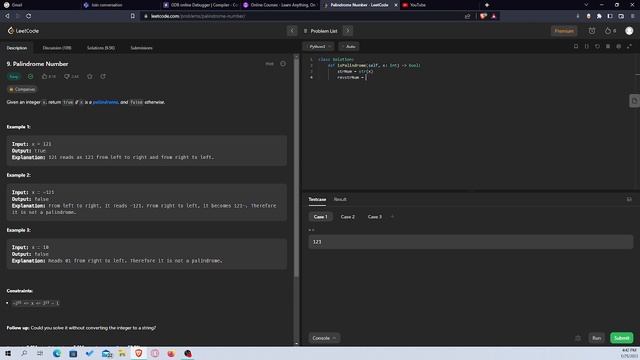The height and width of the screenshot is (360, 640).
Task: Open the timer alarm clock icon
Action: (592, 31)
